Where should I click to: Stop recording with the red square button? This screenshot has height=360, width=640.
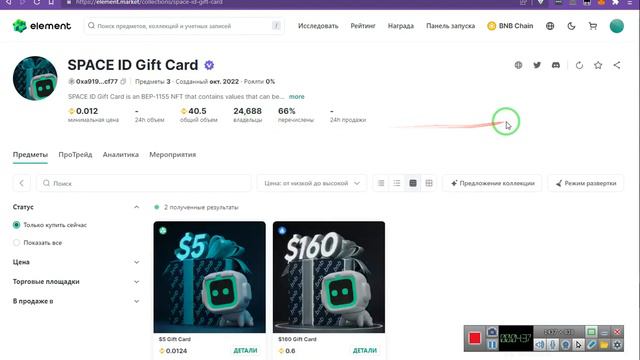point(475,338)
